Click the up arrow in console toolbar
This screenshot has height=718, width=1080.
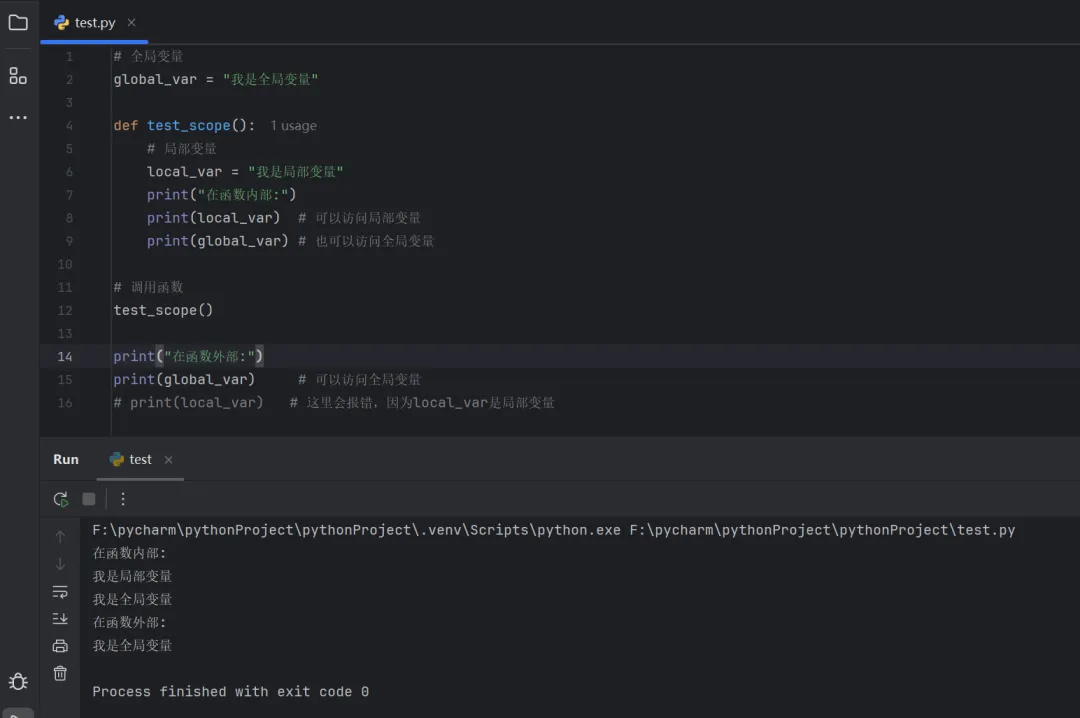click(x=60, y=537)
